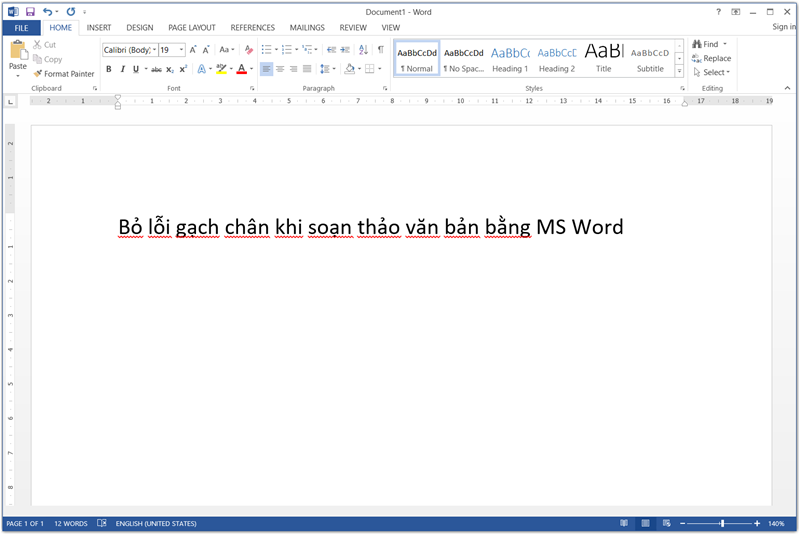Select the Heading 1 style thumbnail
Screen dimensions: 800x560
(510, 59)
